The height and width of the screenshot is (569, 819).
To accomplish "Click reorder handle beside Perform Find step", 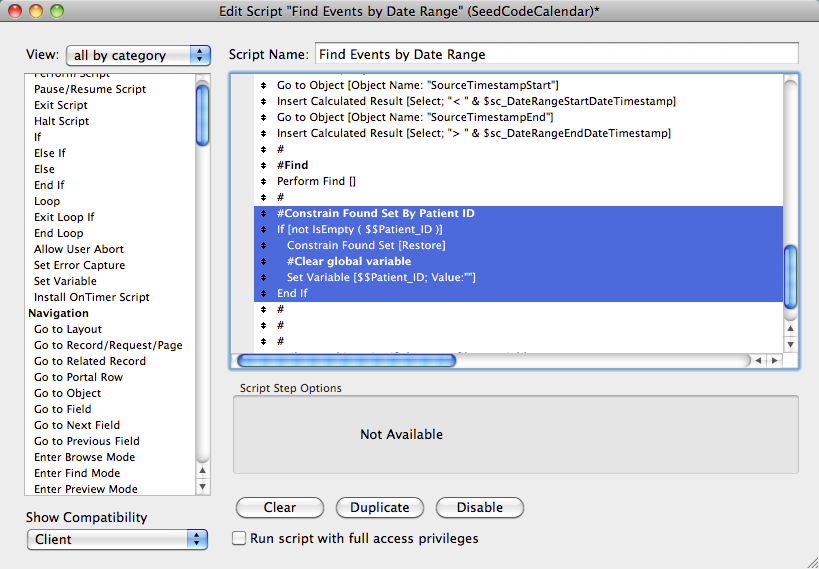I will [x=263, y=181].
